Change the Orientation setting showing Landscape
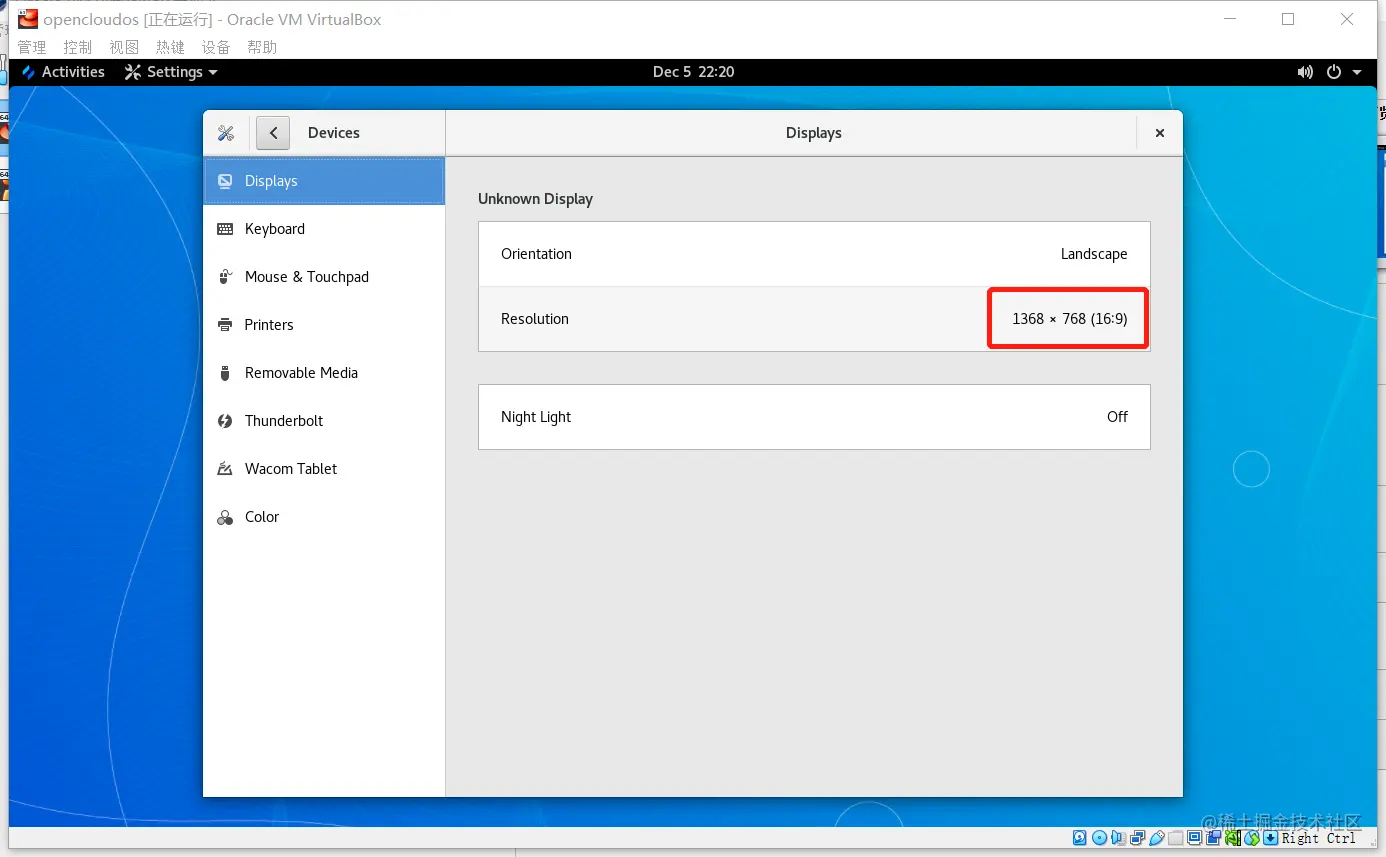This screenshot has width=1386, height=857. (x=814, y=254)
